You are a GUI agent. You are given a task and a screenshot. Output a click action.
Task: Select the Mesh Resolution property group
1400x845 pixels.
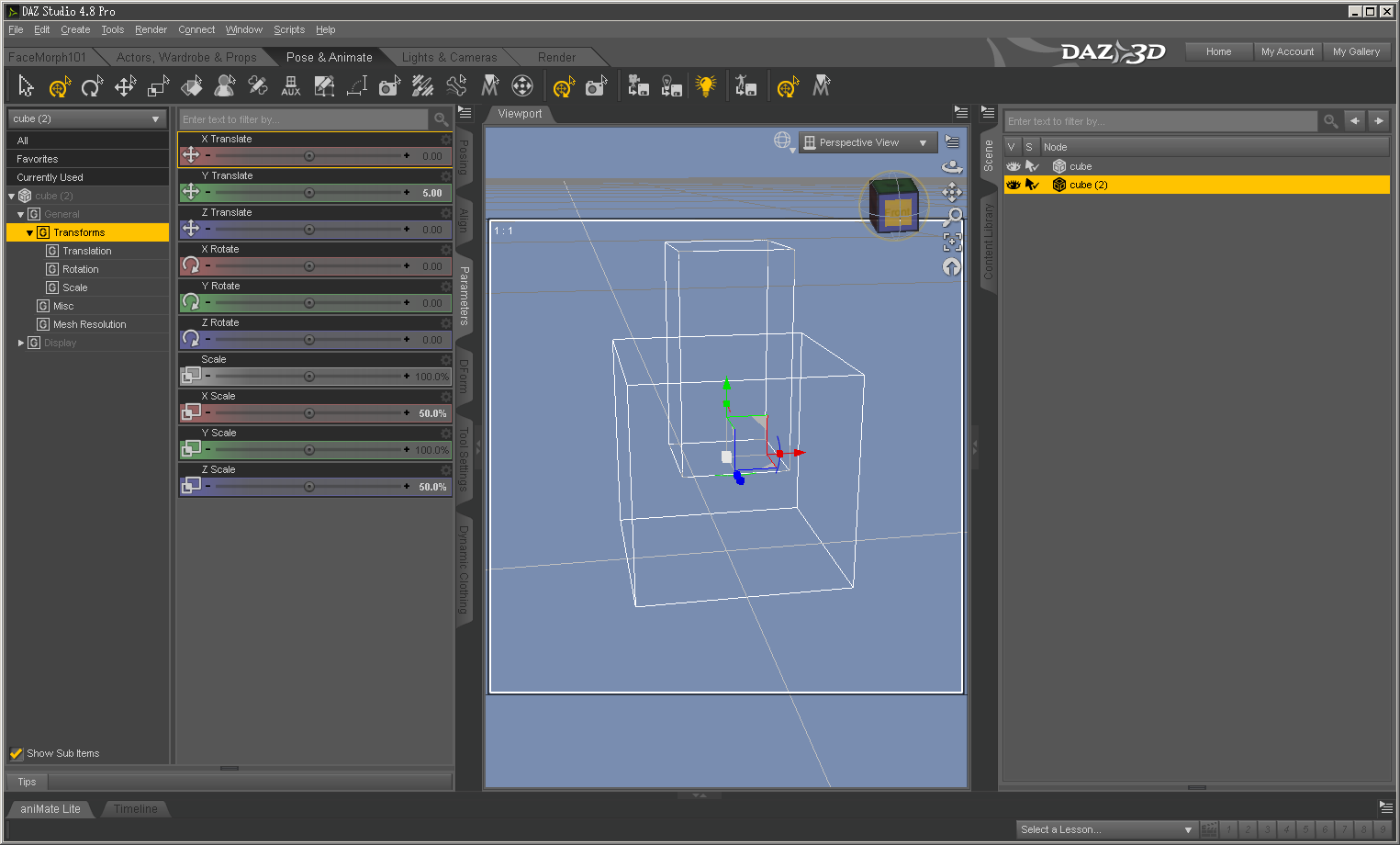(90, 324)
